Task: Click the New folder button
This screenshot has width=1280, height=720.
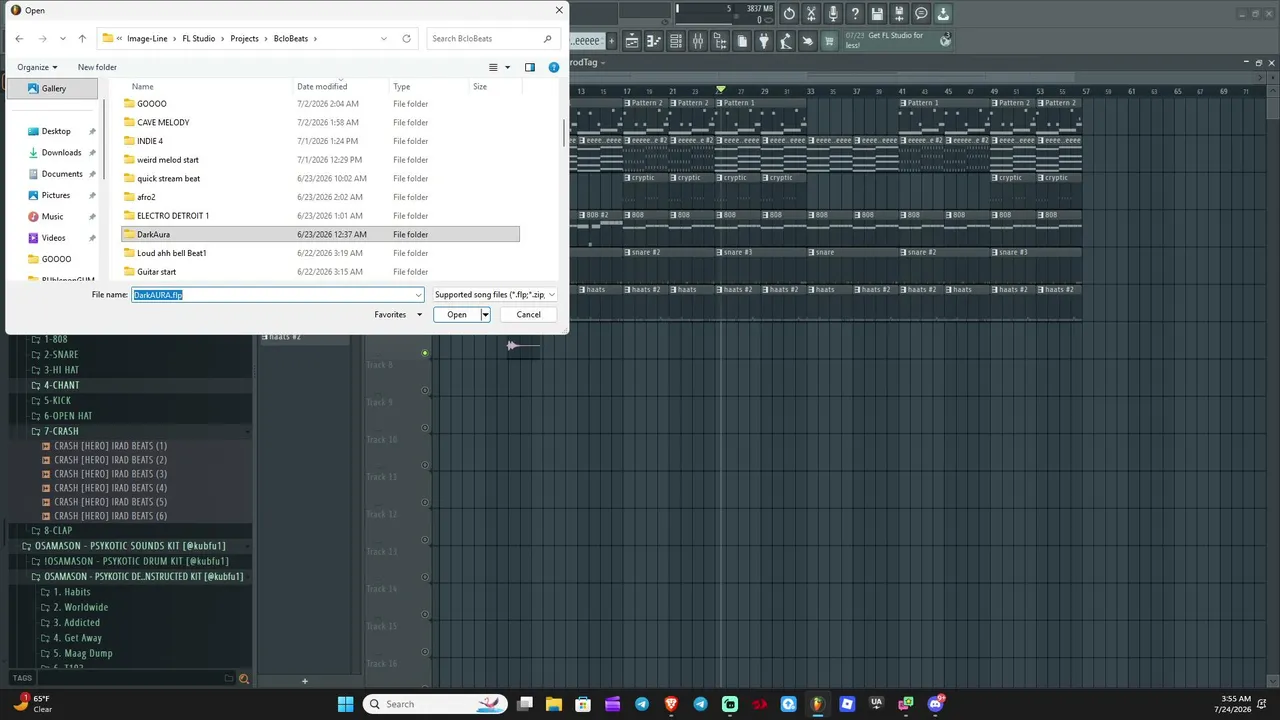Action: [x=97, y=67]
